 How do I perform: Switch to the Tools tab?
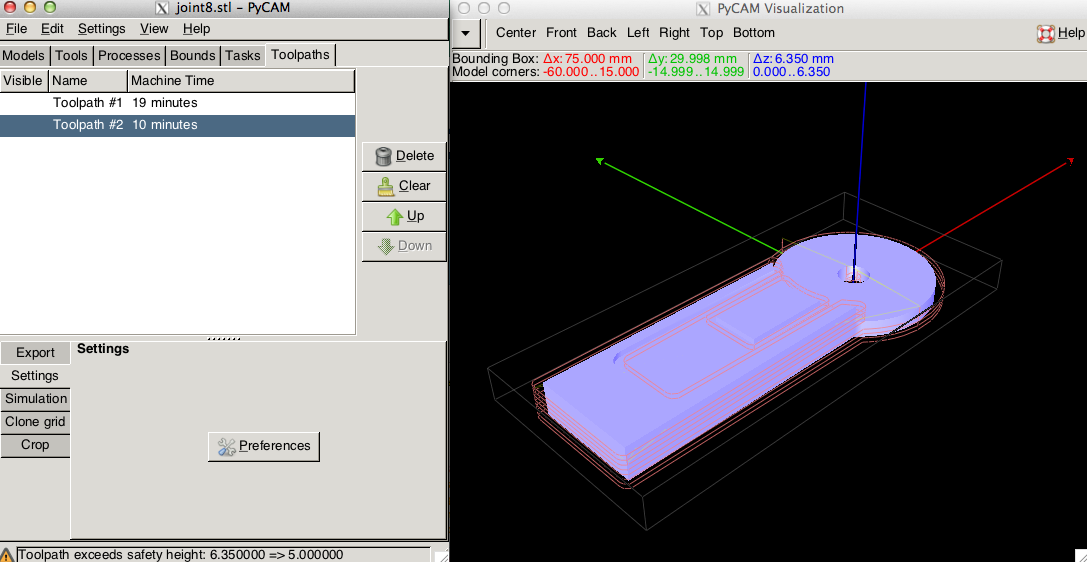pyautogui.click(x=71, y=55)
